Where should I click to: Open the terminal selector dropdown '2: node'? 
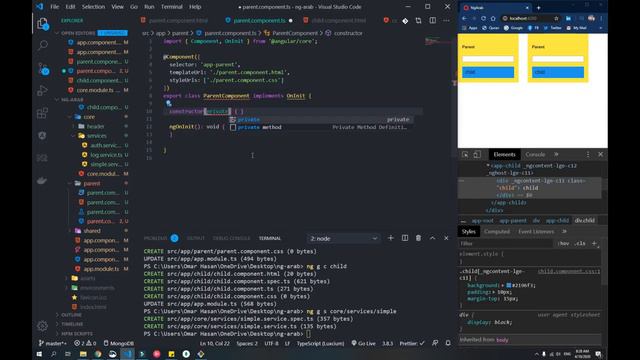(x=344, y=238)
